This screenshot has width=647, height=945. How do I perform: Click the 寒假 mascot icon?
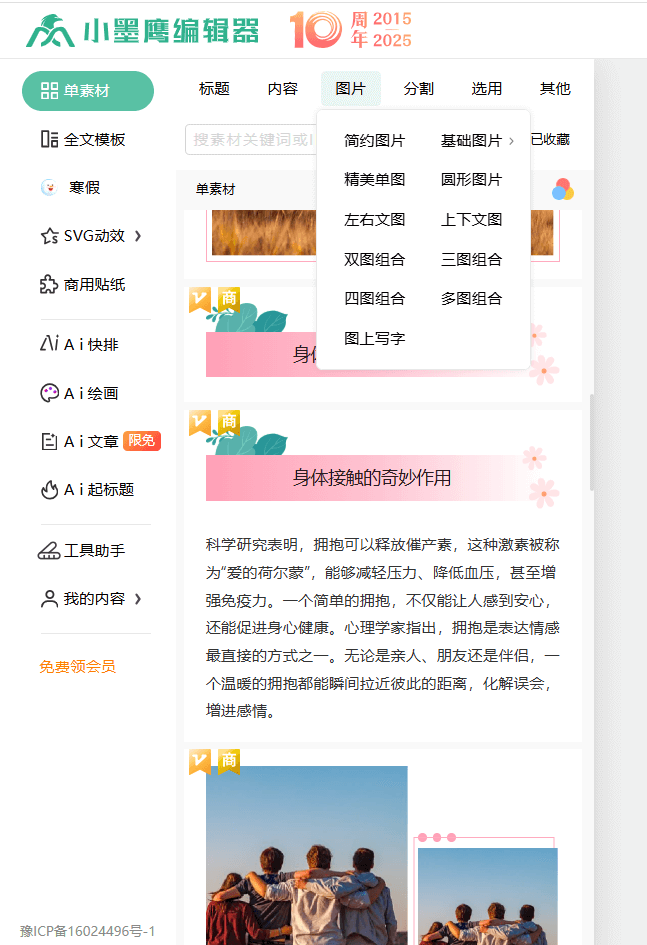point(48,187)
